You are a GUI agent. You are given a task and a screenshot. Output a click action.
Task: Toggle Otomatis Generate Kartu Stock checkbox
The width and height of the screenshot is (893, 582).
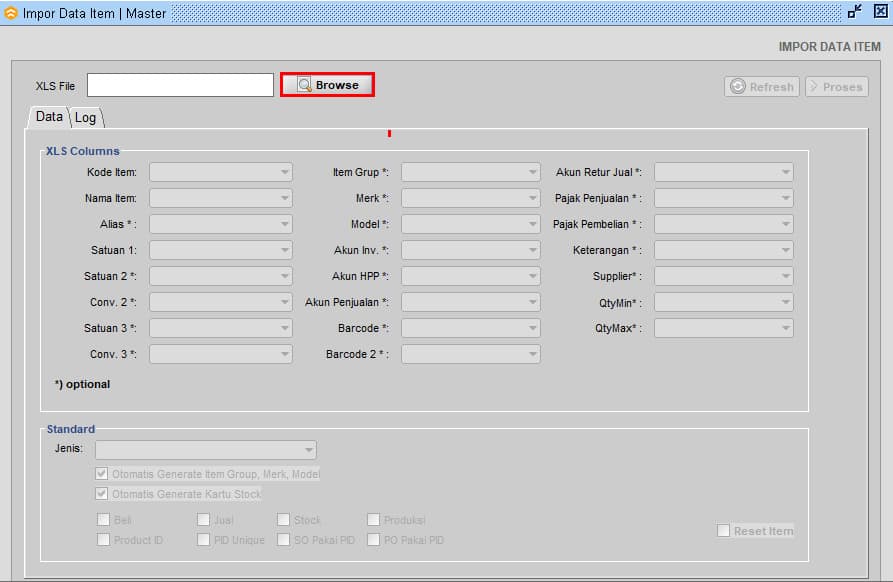point(102,494)
